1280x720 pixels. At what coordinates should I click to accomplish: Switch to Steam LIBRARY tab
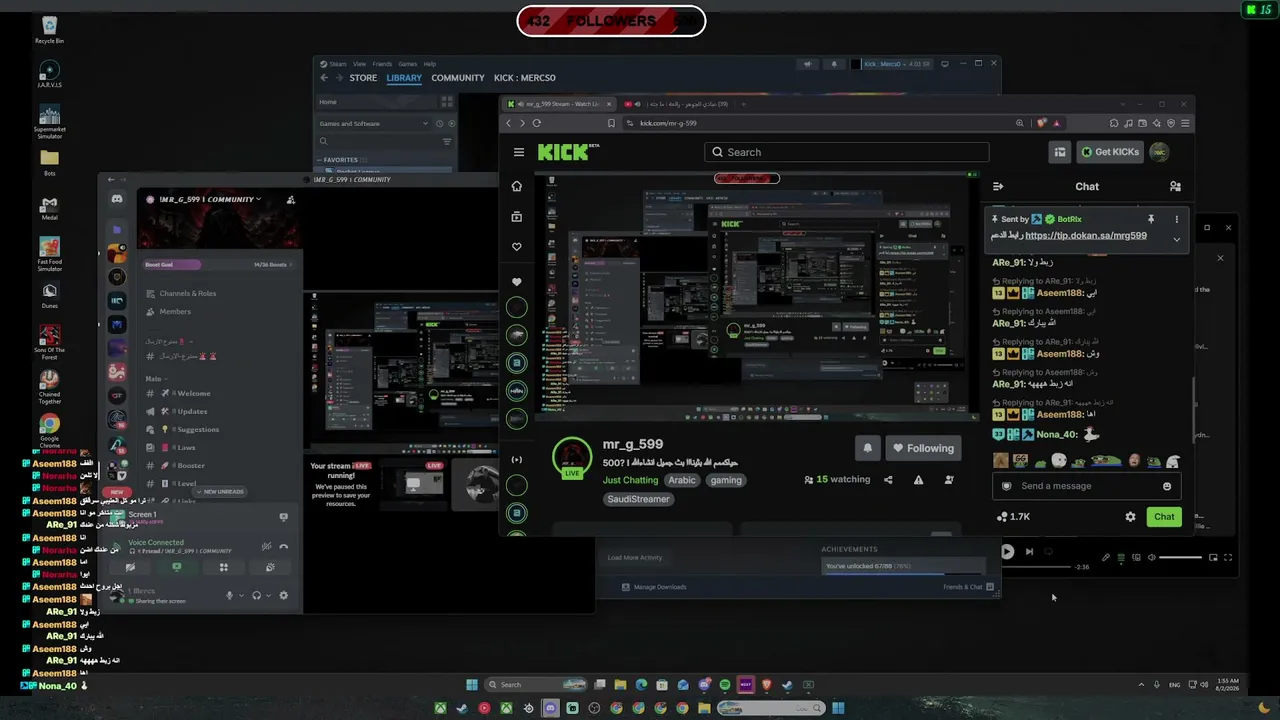click(404, 78)
